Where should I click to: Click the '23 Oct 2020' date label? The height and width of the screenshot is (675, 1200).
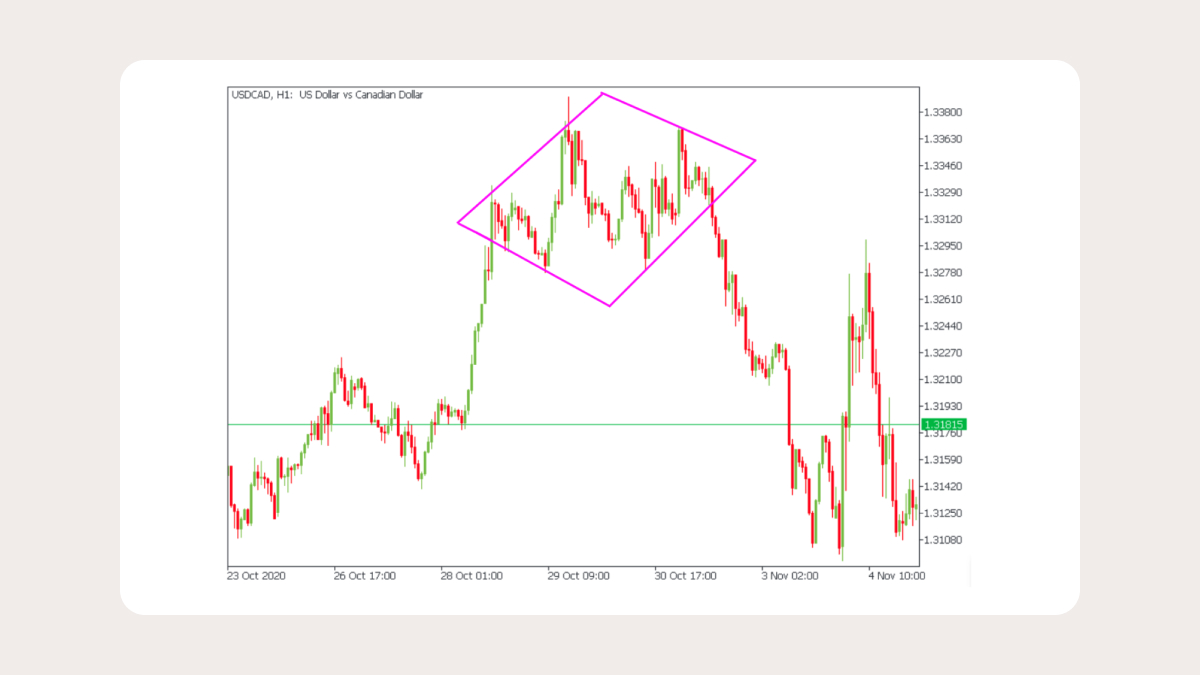[x=256, y=576]
